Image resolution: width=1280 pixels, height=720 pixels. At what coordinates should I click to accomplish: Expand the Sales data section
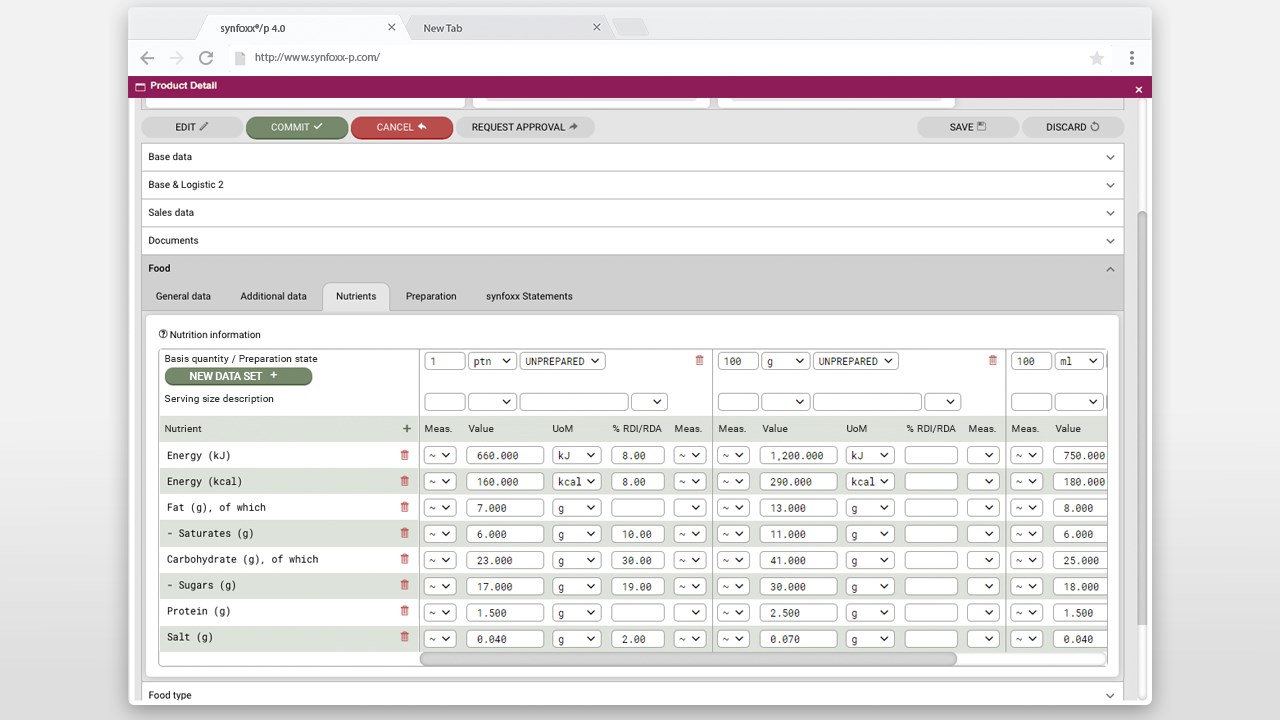tap(632, 213)
